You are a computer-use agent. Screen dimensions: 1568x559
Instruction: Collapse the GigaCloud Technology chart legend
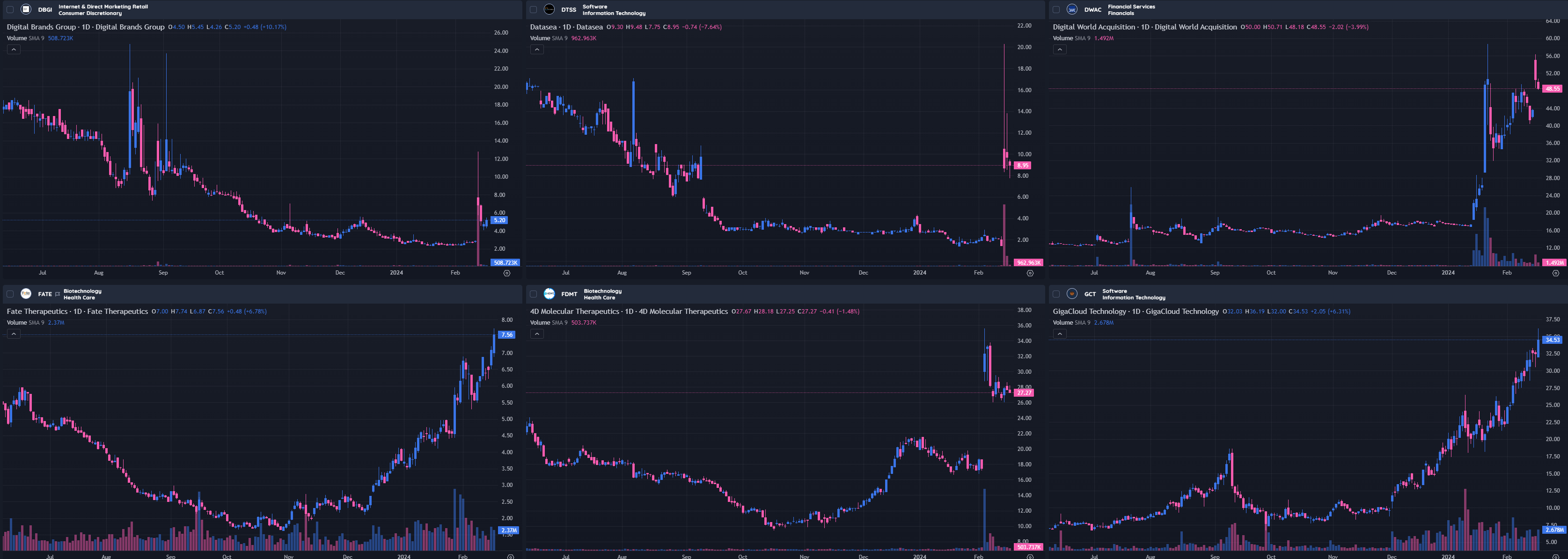coord(1060,334)
